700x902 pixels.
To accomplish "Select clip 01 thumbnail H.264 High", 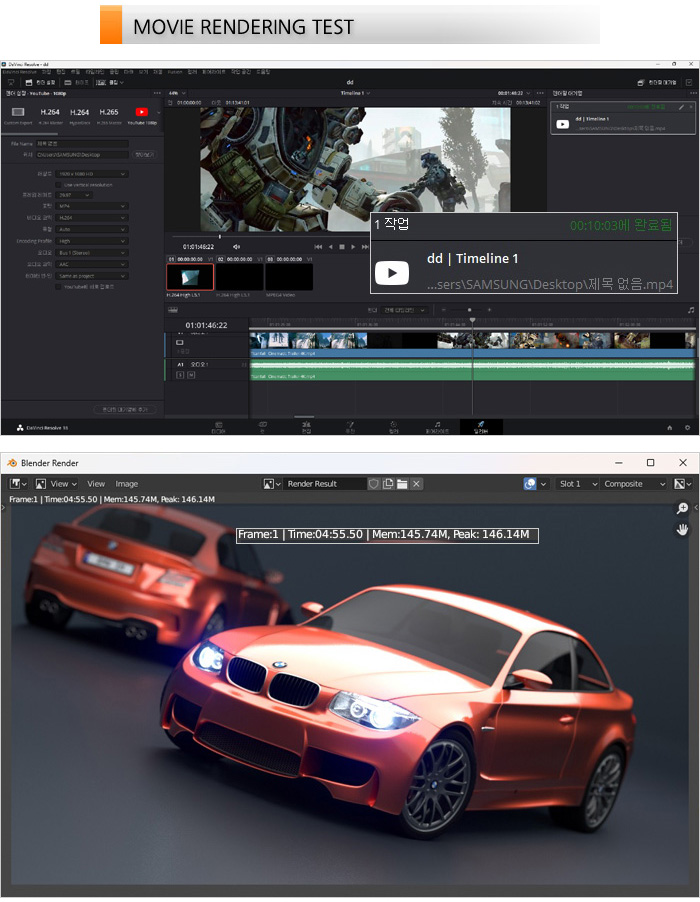I will click(x=190, y=277).
